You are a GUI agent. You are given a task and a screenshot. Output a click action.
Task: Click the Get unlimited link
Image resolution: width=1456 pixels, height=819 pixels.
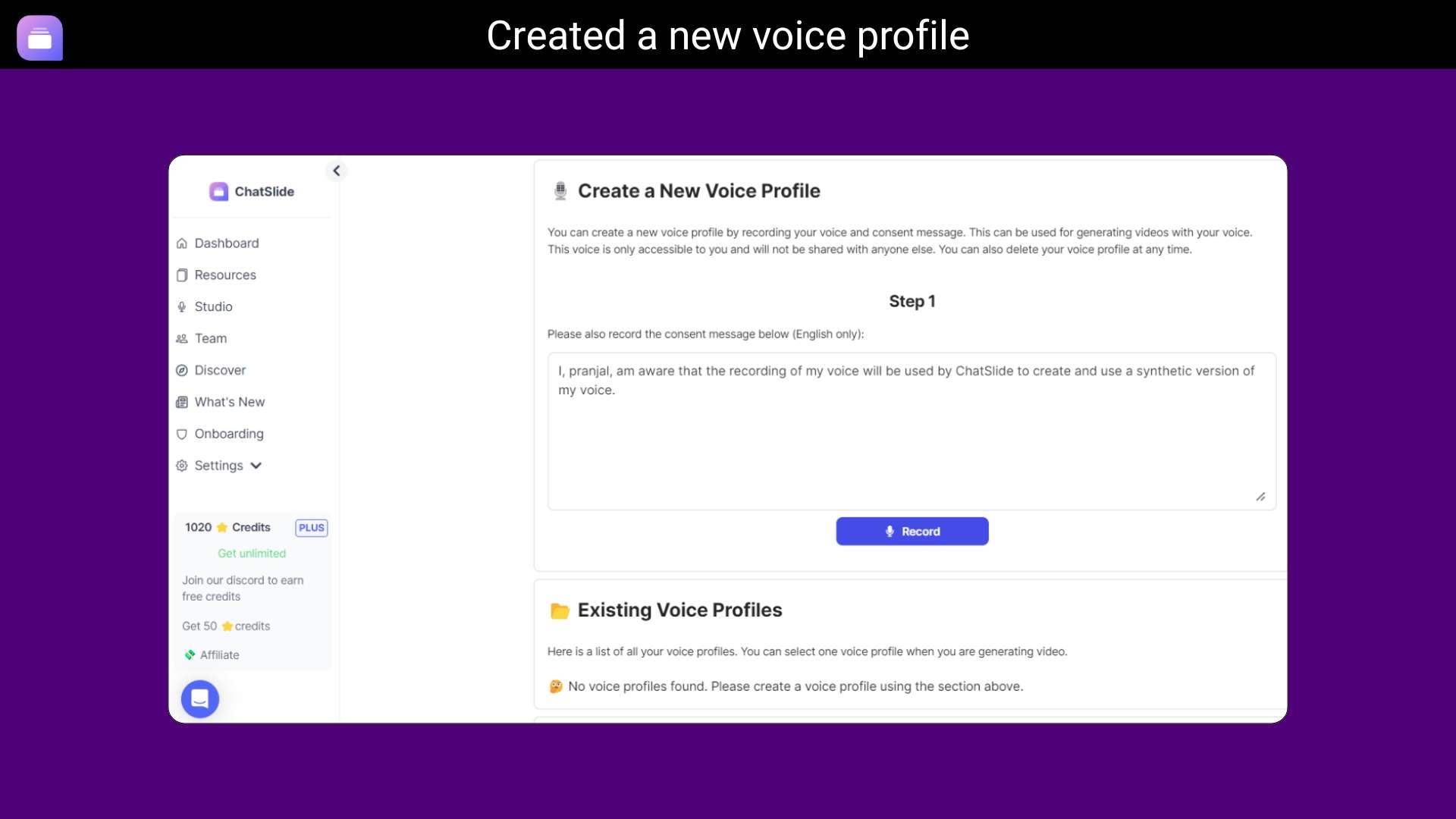(x=252, y=554)
